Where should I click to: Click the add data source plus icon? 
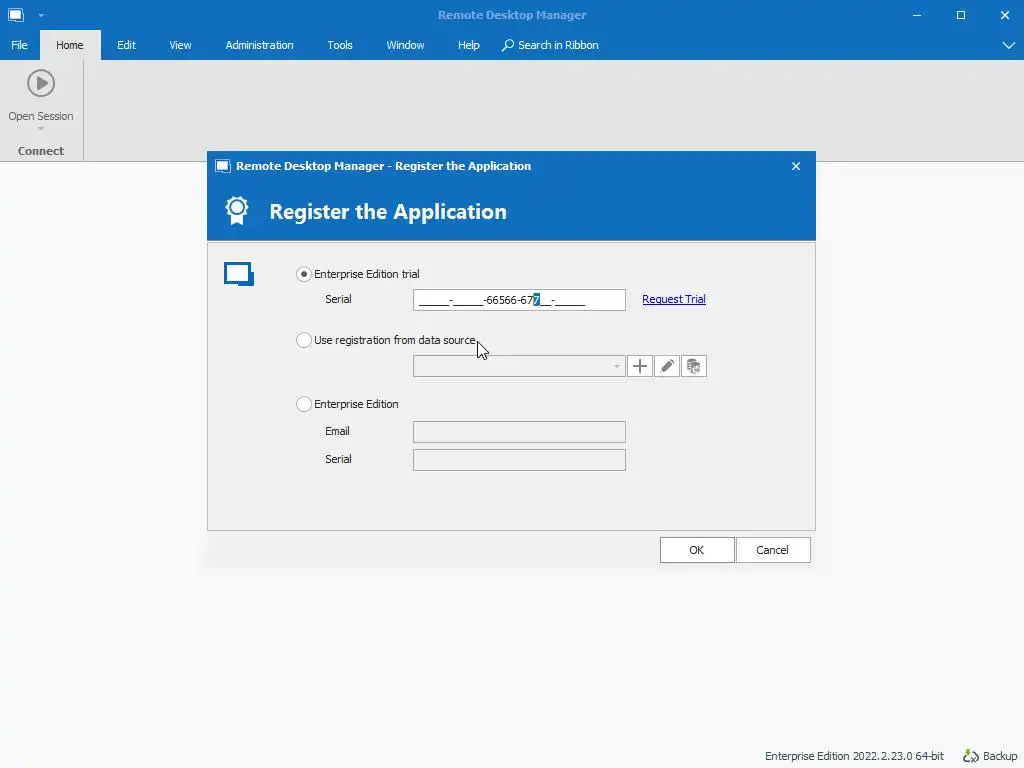coord(640,366)
